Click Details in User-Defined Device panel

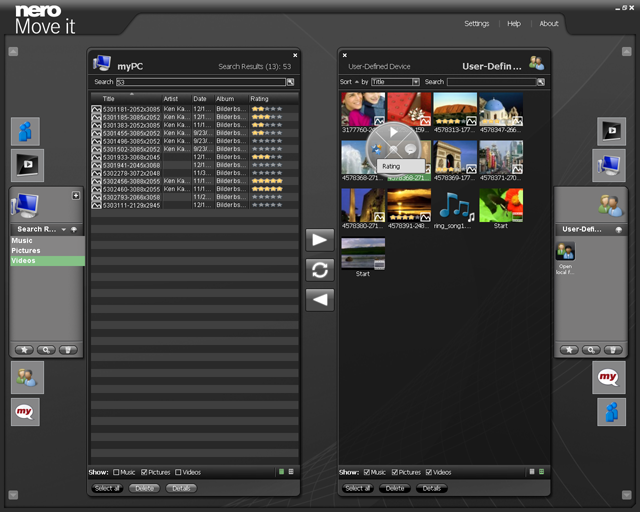[x=432, y=488]
